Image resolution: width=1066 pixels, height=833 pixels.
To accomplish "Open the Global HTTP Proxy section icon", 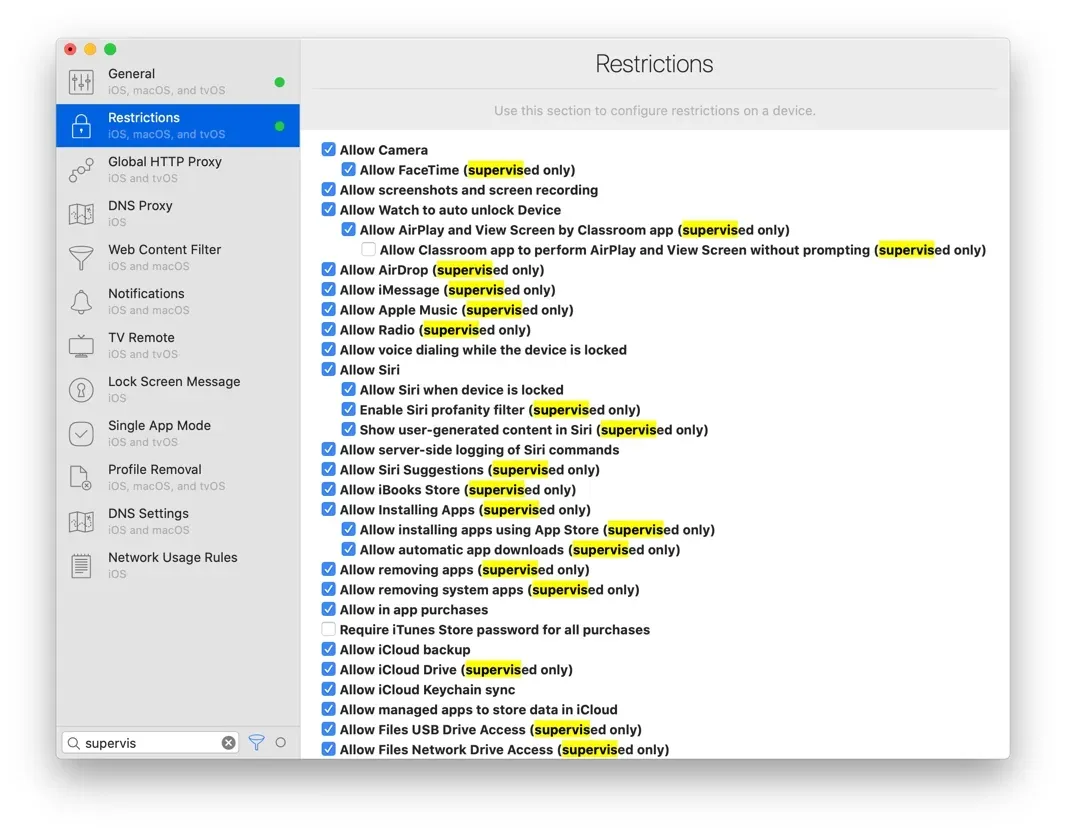I will tap(81, 169).
